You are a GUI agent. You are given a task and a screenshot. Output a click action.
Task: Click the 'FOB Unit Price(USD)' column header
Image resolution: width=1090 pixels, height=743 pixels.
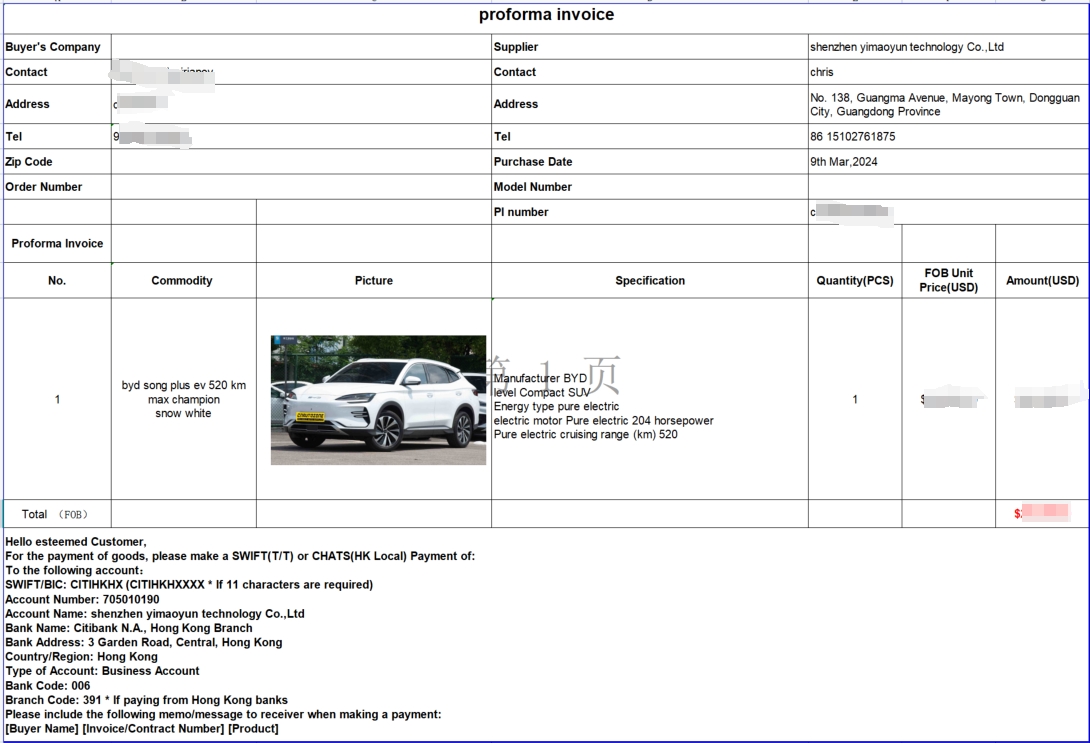pos(948,281)
